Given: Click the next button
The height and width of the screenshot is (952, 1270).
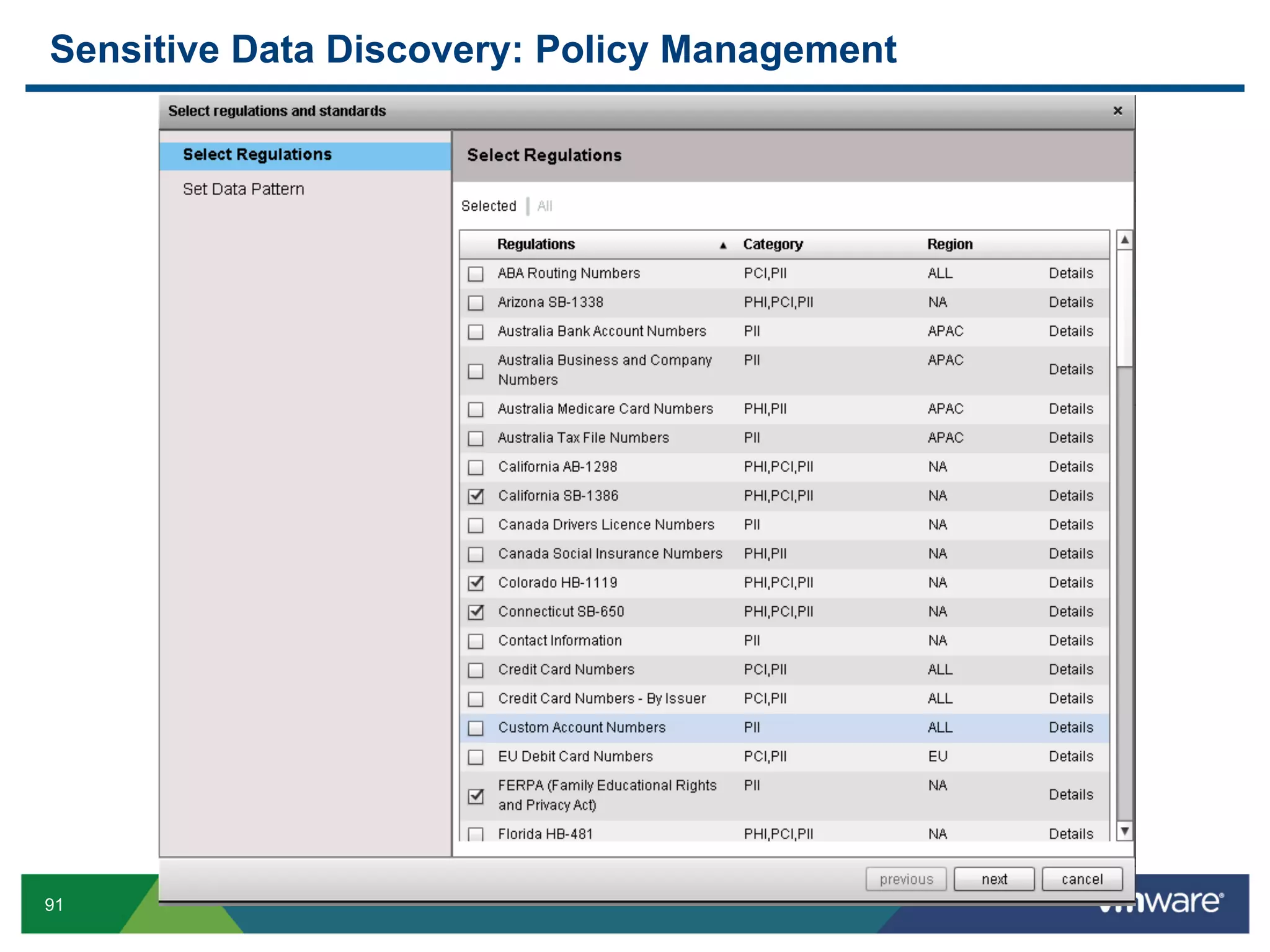Looking at the screenshot, I should [x=994, y=879].
